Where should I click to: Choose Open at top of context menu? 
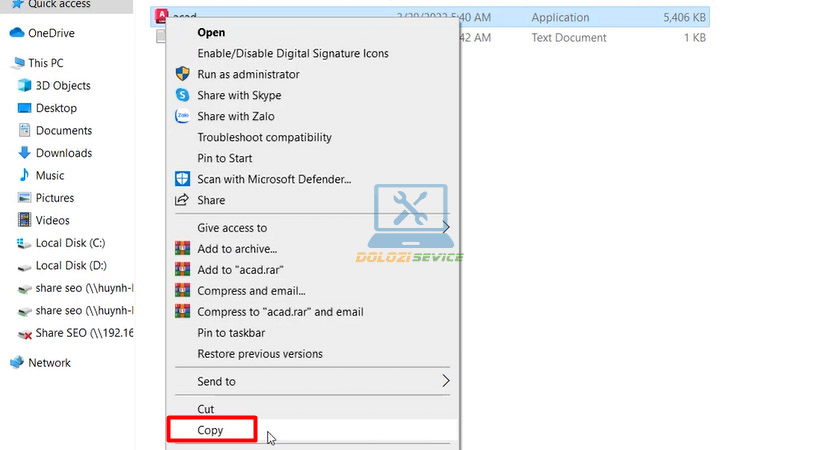211,32
